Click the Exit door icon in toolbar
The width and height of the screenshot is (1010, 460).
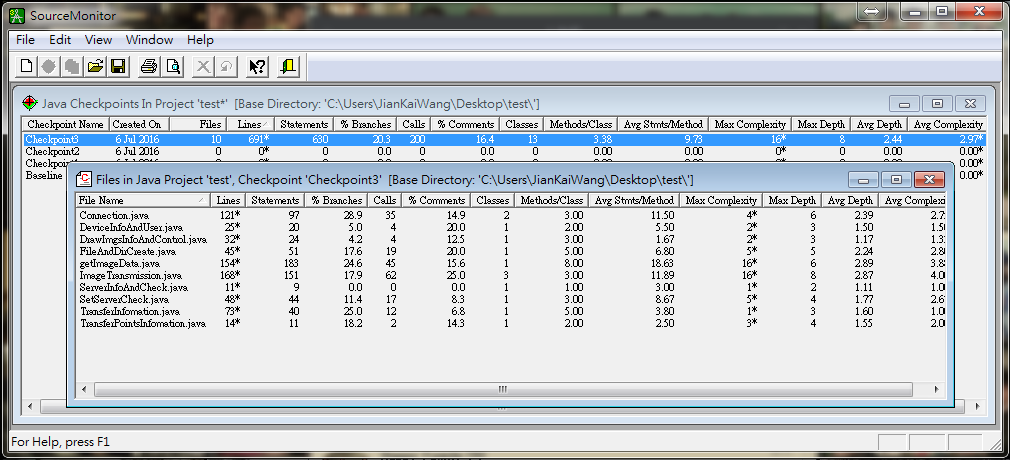289,67
